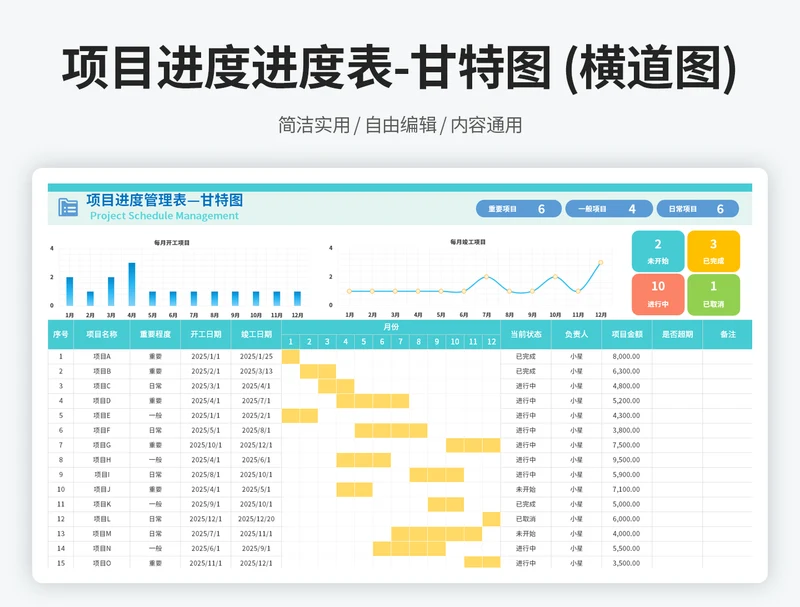800x607 pixels.
Task: Select the 项目G name cell
Action: (102, 445)
